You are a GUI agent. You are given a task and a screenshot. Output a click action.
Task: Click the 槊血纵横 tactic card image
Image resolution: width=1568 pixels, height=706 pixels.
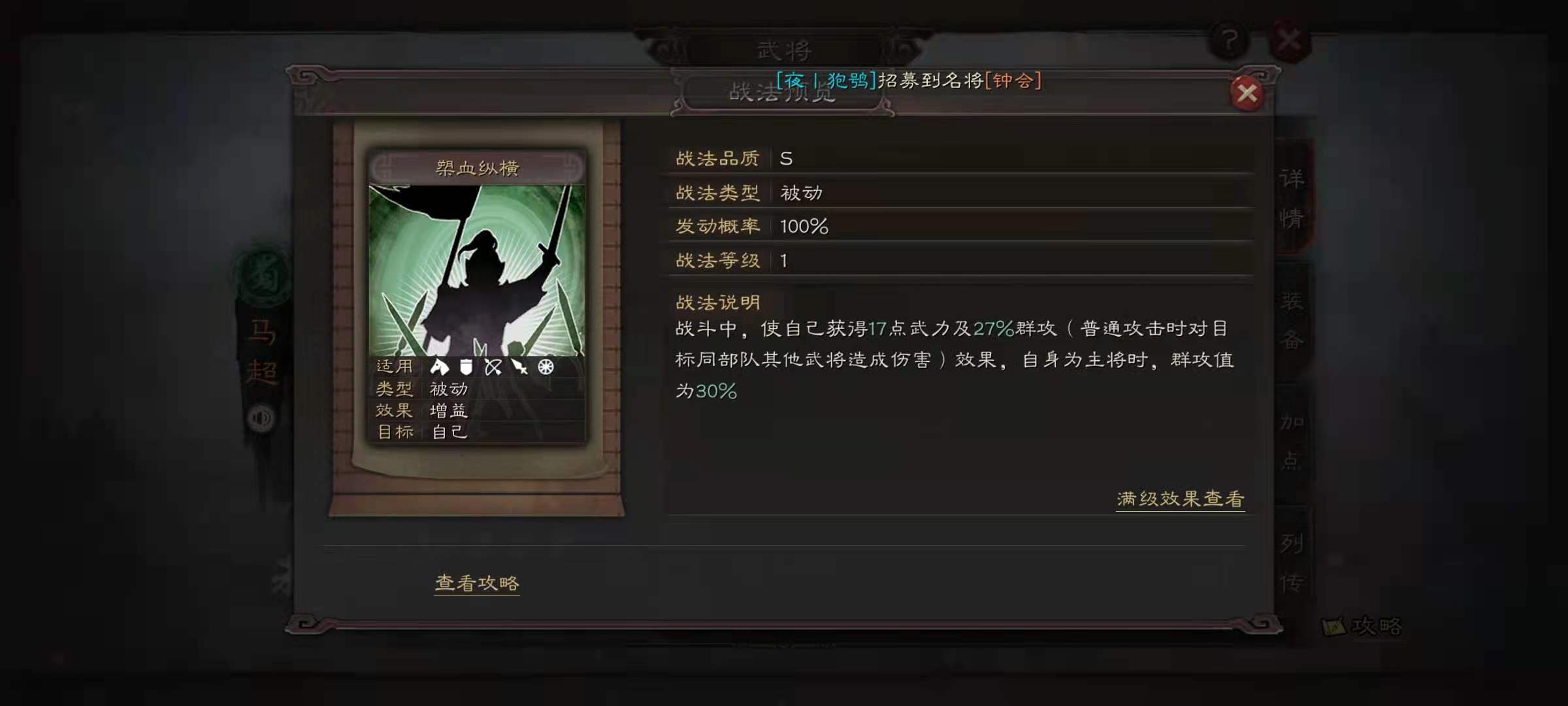(477, 271)
